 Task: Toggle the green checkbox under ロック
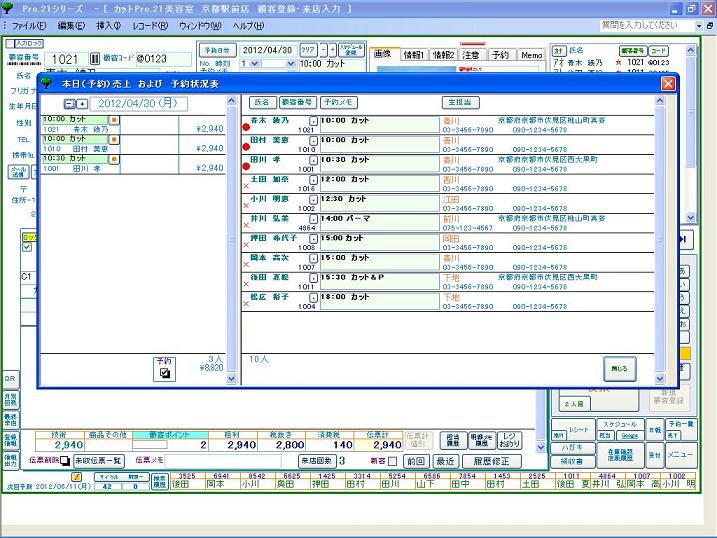click(x=27, y=247)
